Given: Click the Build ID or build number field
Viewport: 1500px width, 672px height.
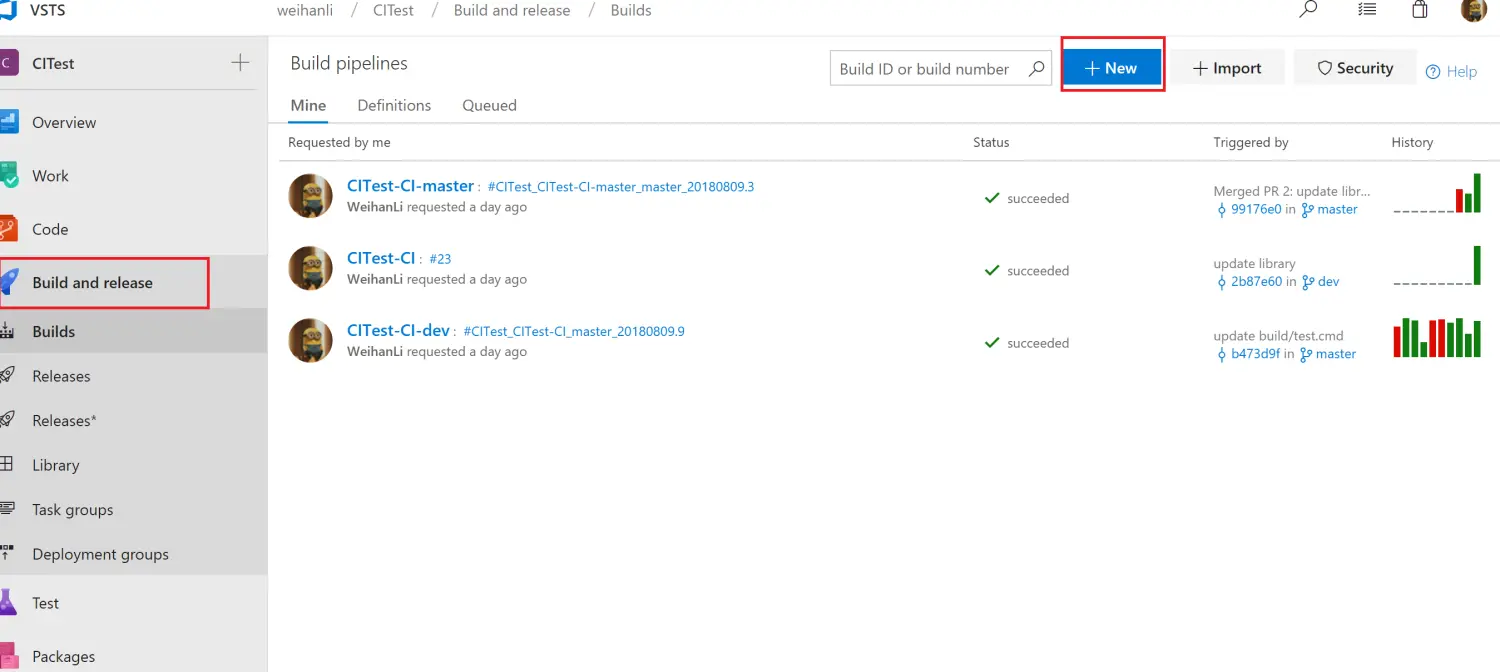Looking at the screenshot, I should click(940, 68).
